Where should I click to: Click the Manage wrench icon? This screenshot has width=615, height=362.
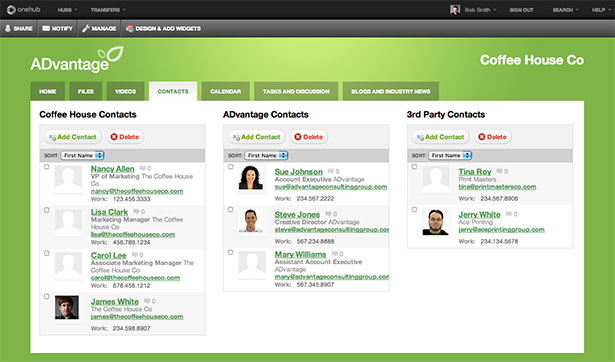(86, 28)
